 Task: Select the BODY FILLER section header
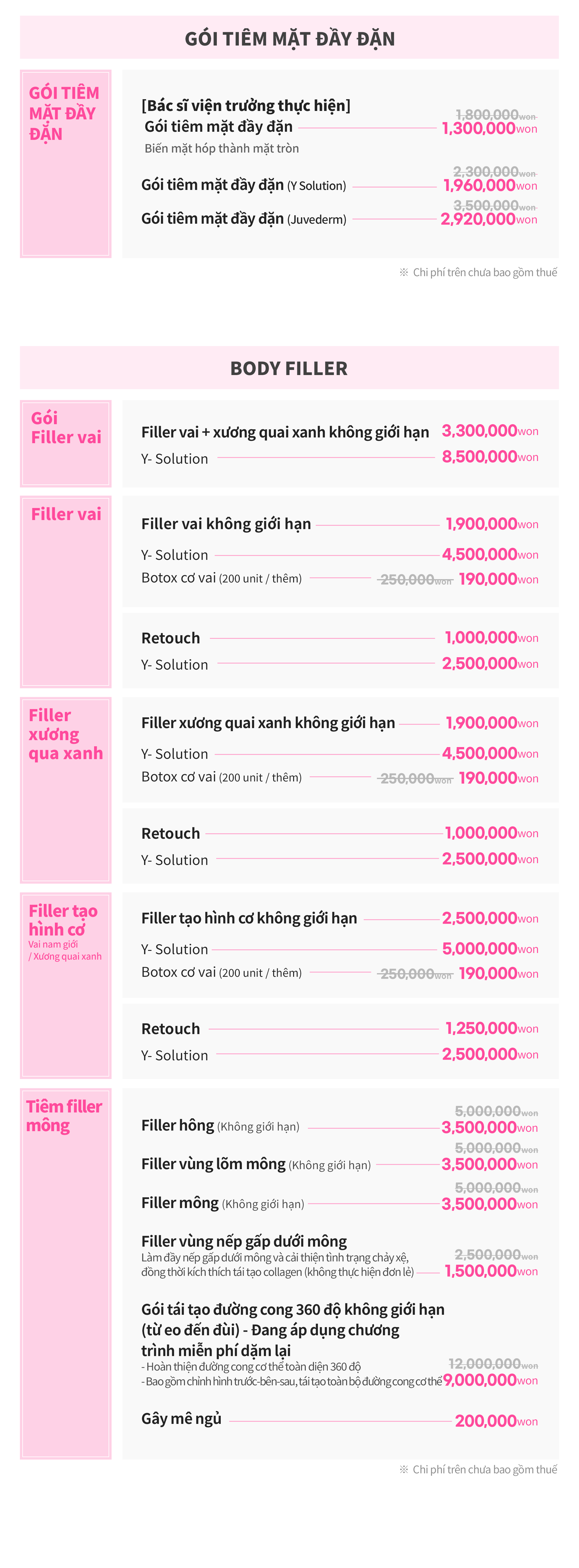point(289,368)
